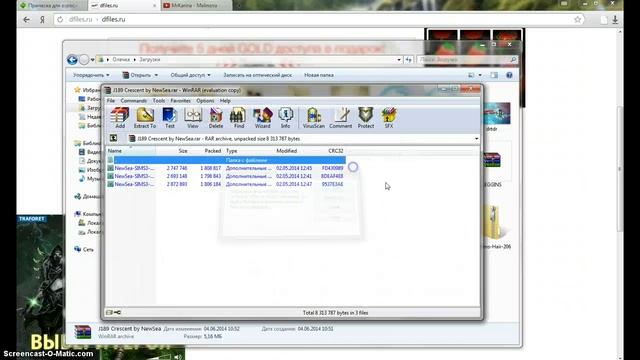Select Сеть in Explorer navigation pane
The width and height of the screenshot is (640, 360).
(84, 249)
